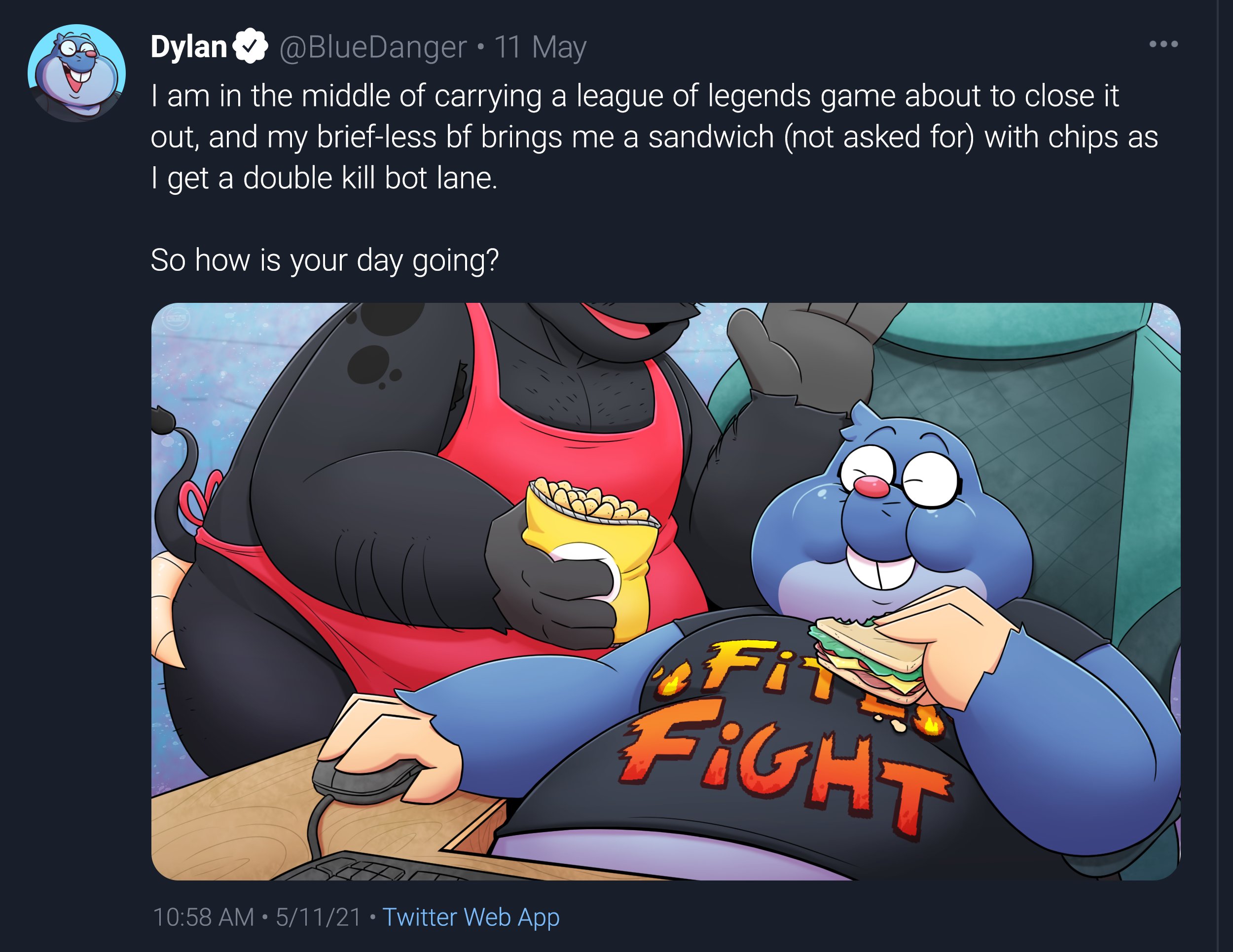The height and width of the screenshot is (952, 1233).
Task: Open the Dylan display name profile
Action: pyautogui.click(x=188, y=46)
